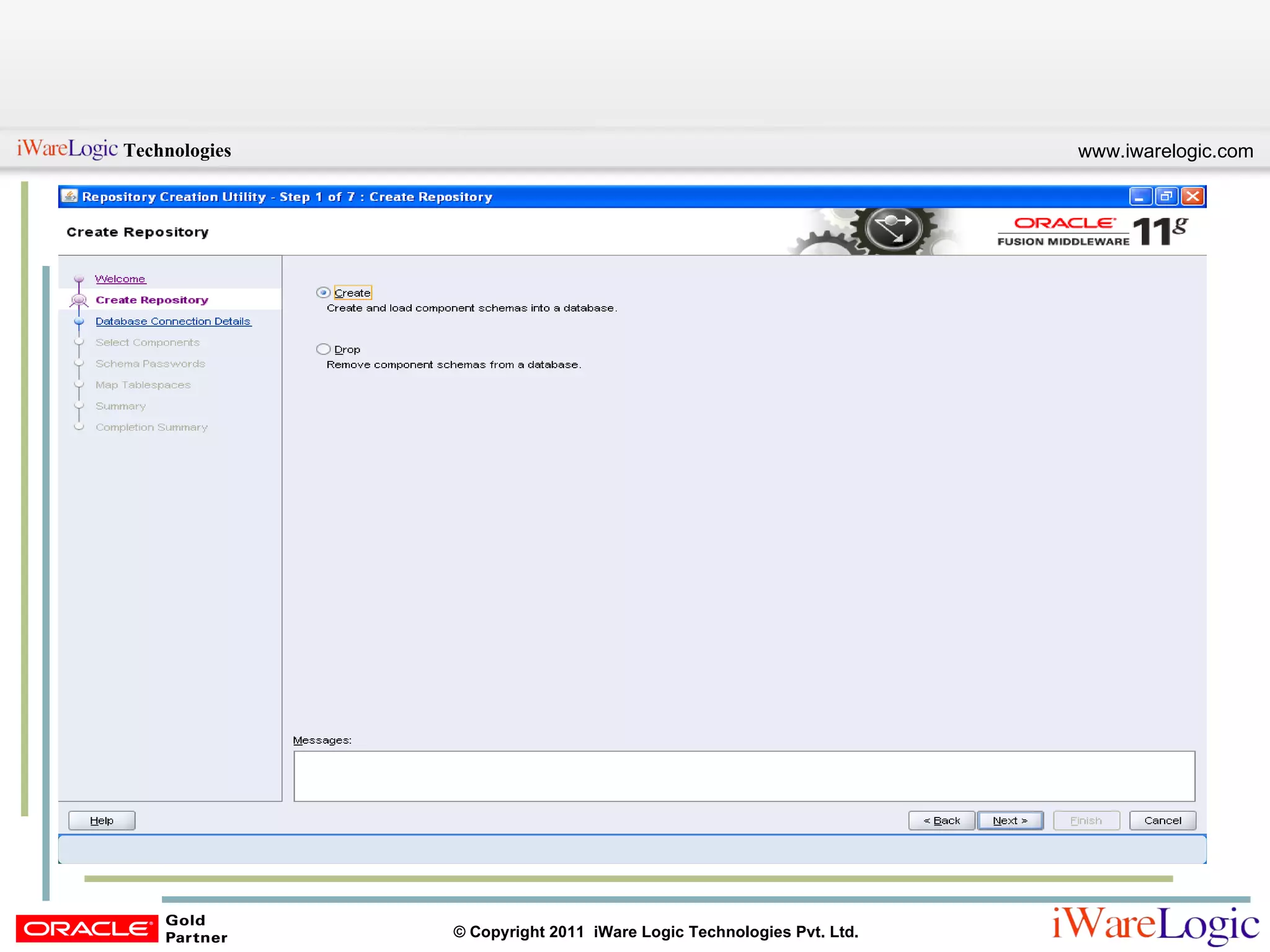Close the Repository Creation Utility window
This screenshot has height=952, width=1270.
pyautogui.click(x=1193, y=196)
